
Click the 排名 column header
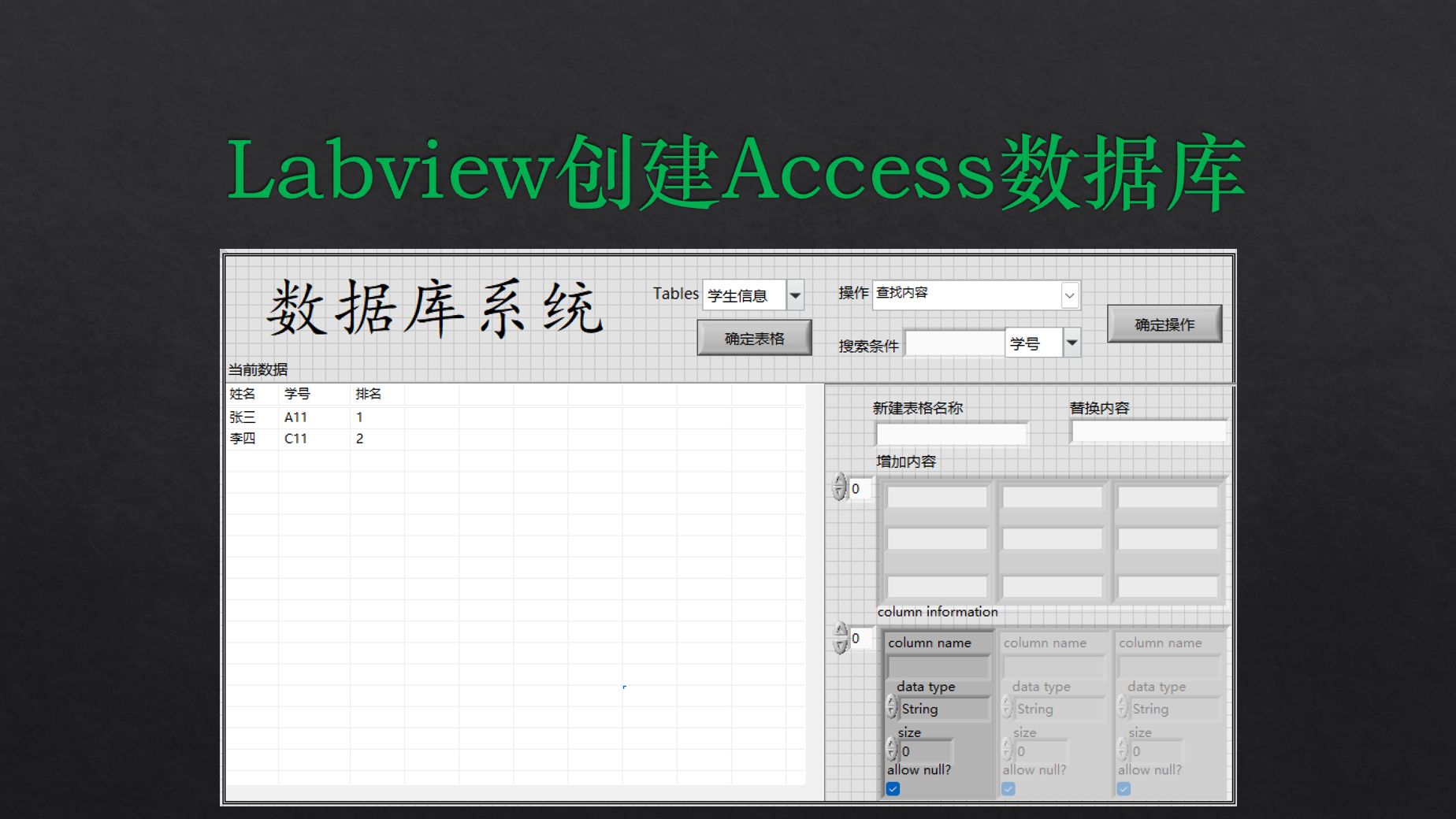pos(368,394)
